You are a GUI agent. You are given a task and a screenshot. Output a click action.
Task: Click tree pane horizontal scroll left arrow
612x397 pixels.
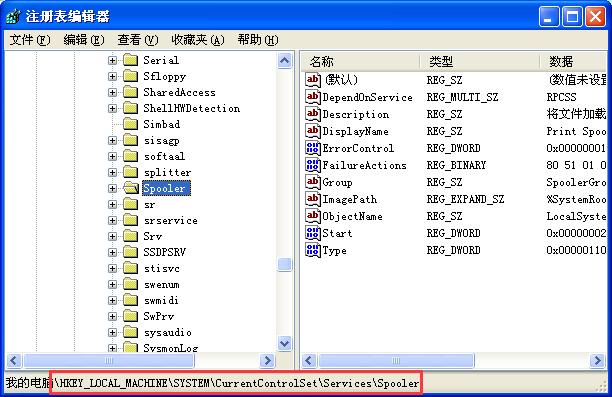[14, 360]
